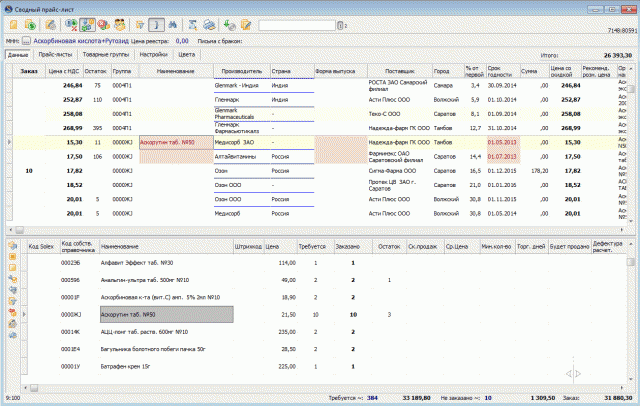Switch to the Прайс-листы tab
This screenshot has height=406, width=640.
pos(55,54)
